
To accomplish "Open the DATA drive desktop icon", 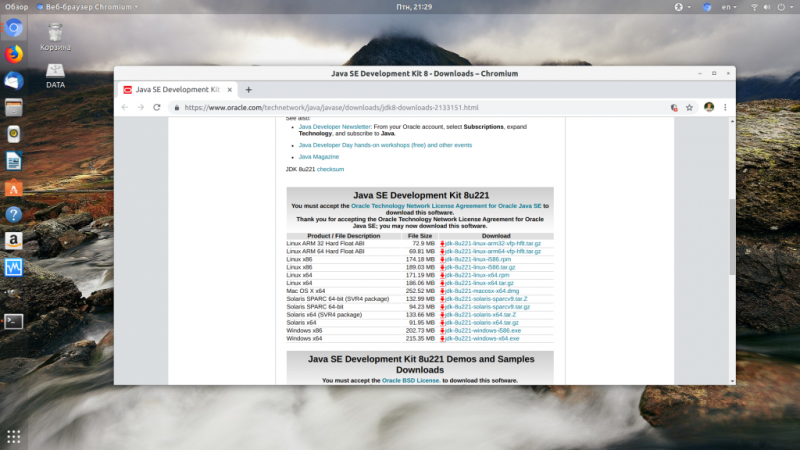I will (55, 76).
